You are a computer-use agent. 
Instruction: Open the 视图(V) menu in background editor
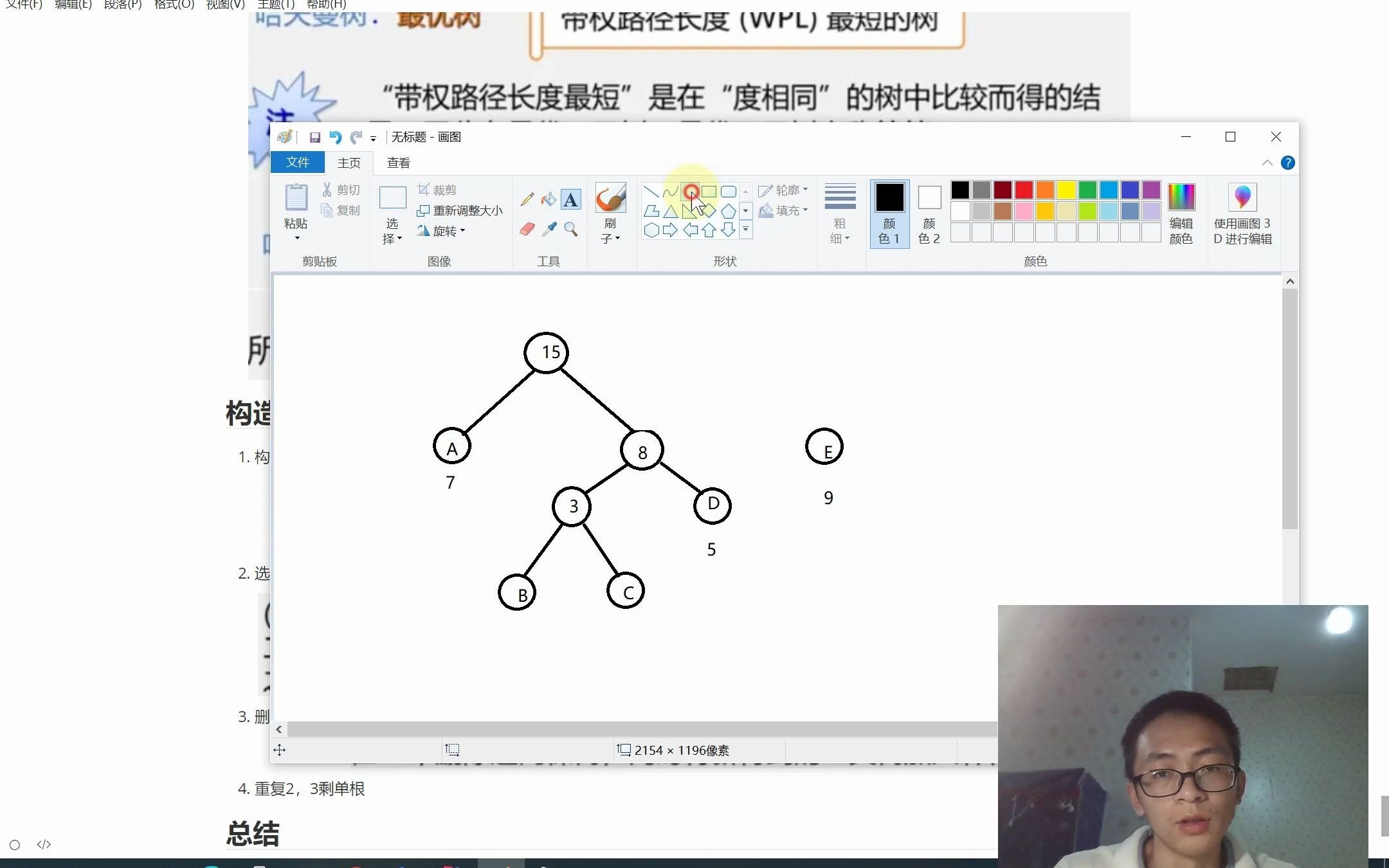tap(225, 5)
